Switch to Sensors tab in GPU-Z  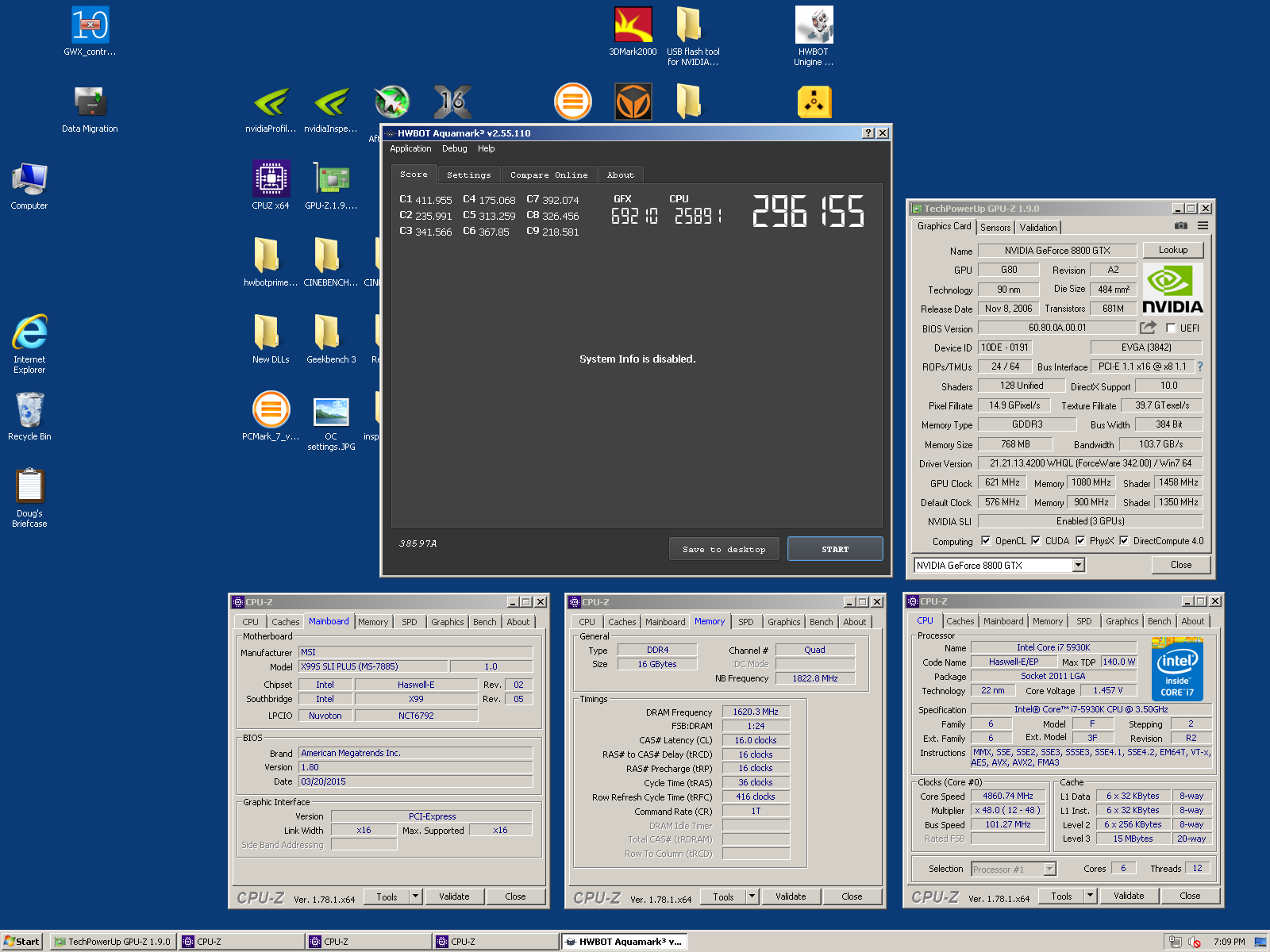(995, 228)
